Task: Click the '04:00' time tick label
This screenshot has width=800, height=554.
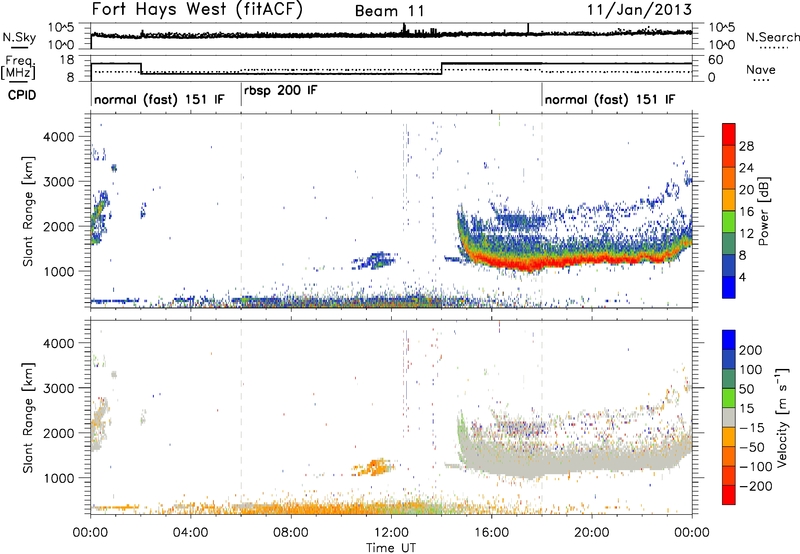Action: coord(191,533)
